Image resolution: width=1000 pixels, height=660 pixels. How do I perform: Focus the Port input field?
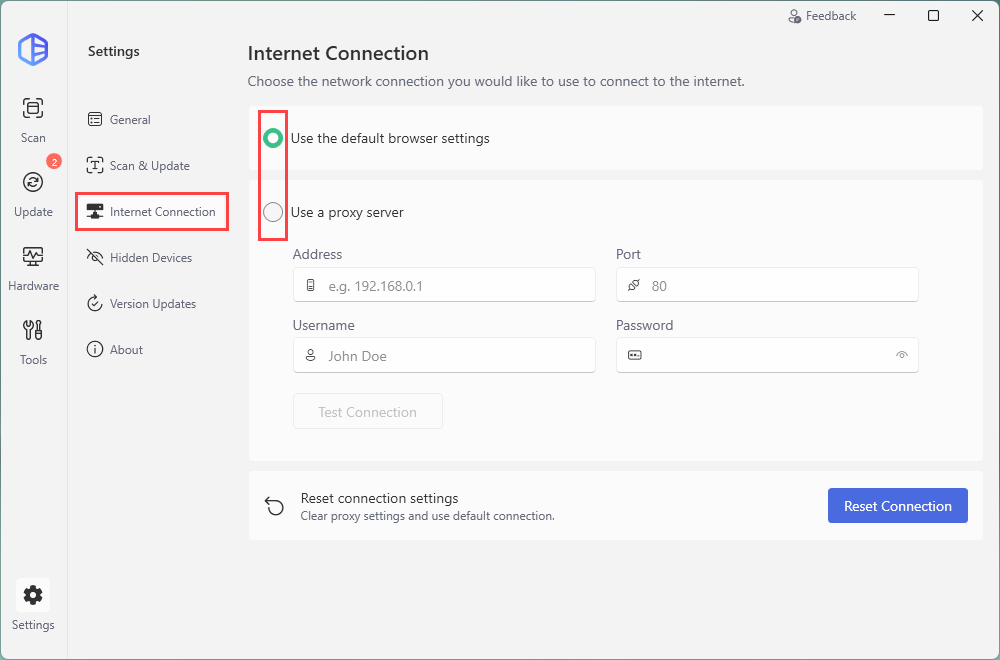point(778,285)
